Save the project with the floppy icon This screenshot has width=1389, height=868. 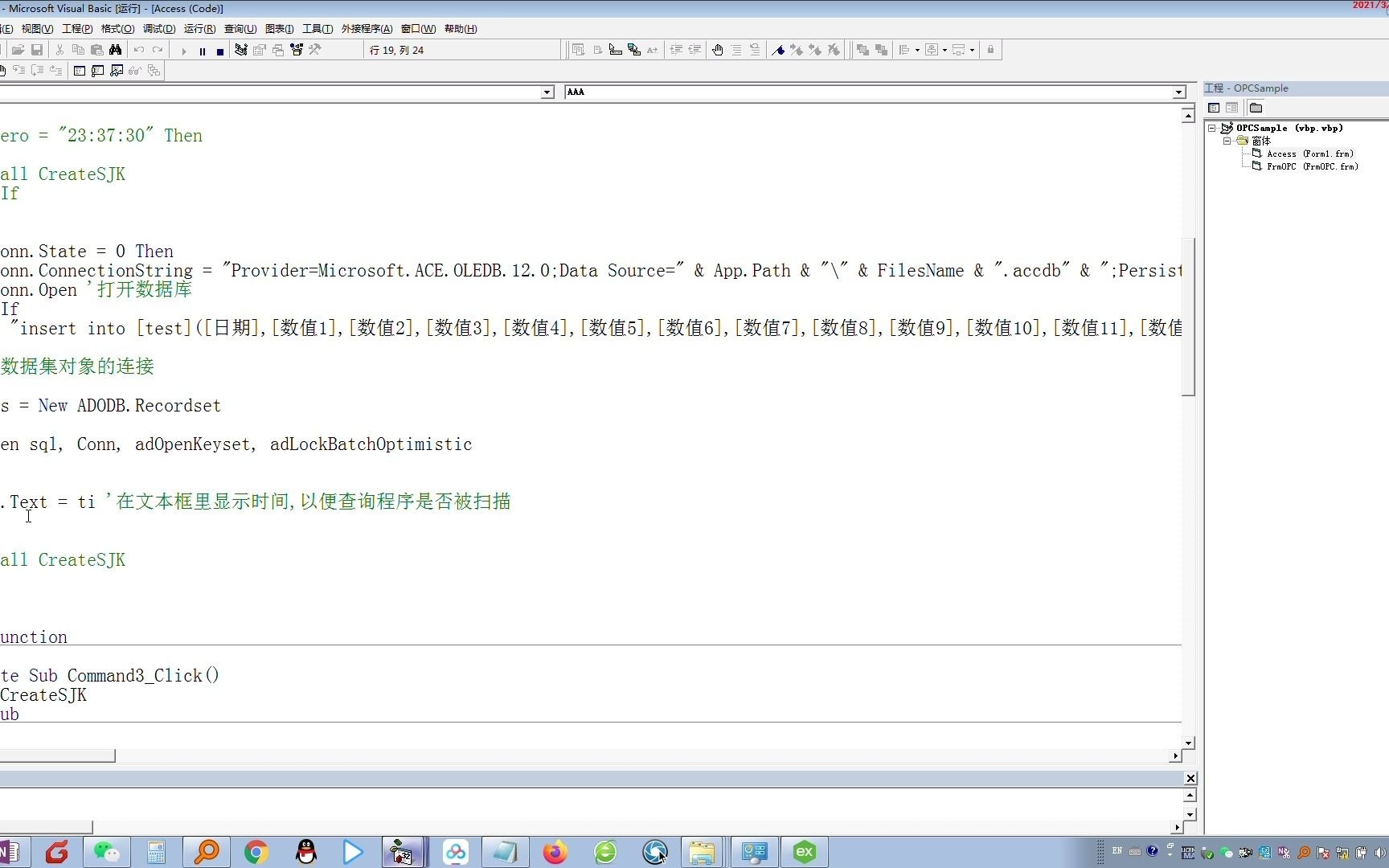[37, 50]
